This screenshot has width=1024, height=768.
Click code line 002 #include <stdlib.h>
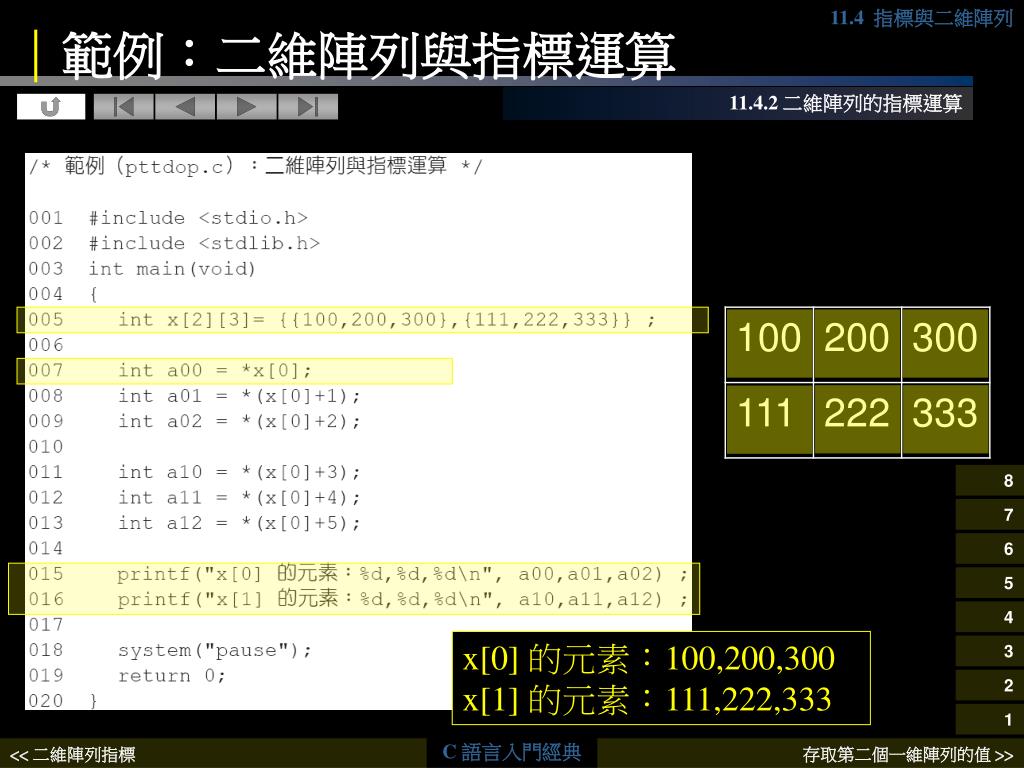pos(174,244)
